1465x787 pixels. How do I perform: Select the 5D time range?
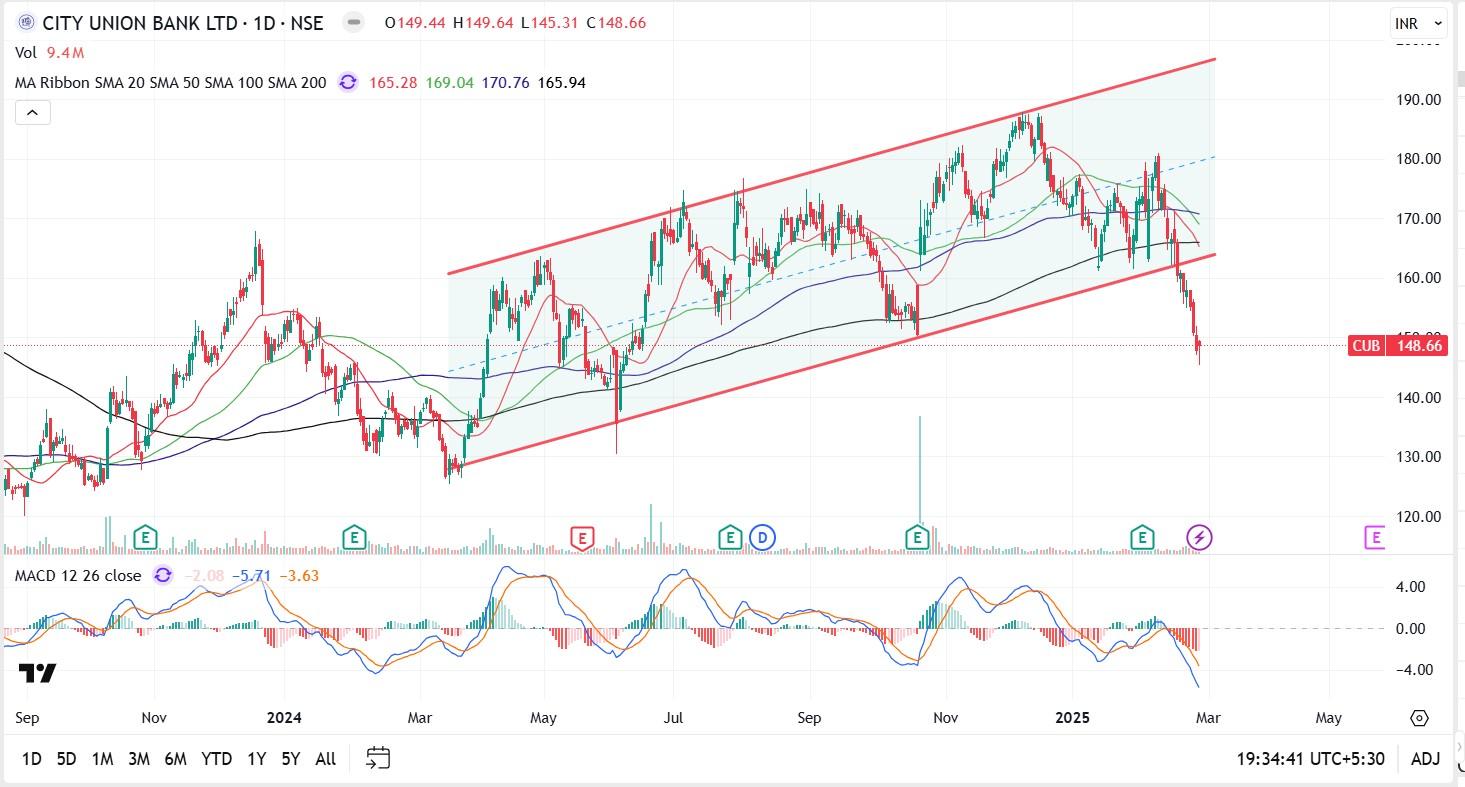pos(66,759)
